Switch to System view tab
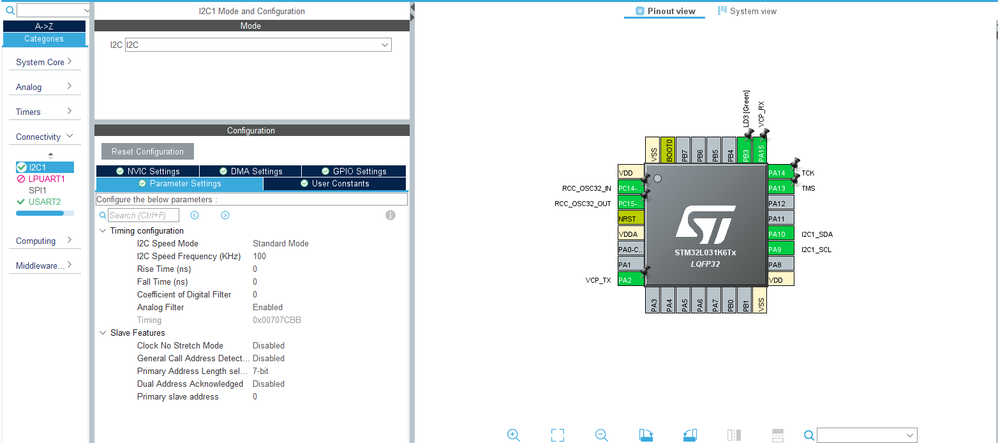Screen dimensions: 998x443 747,11
